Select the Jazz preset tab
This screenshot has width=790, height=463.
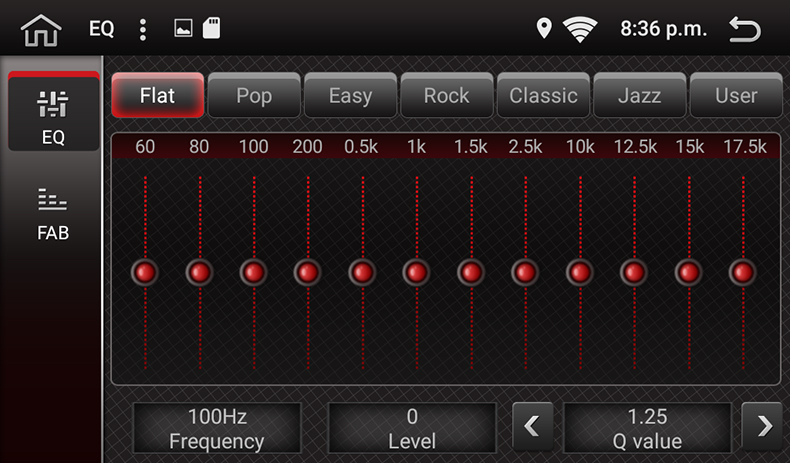coord(639,96)
